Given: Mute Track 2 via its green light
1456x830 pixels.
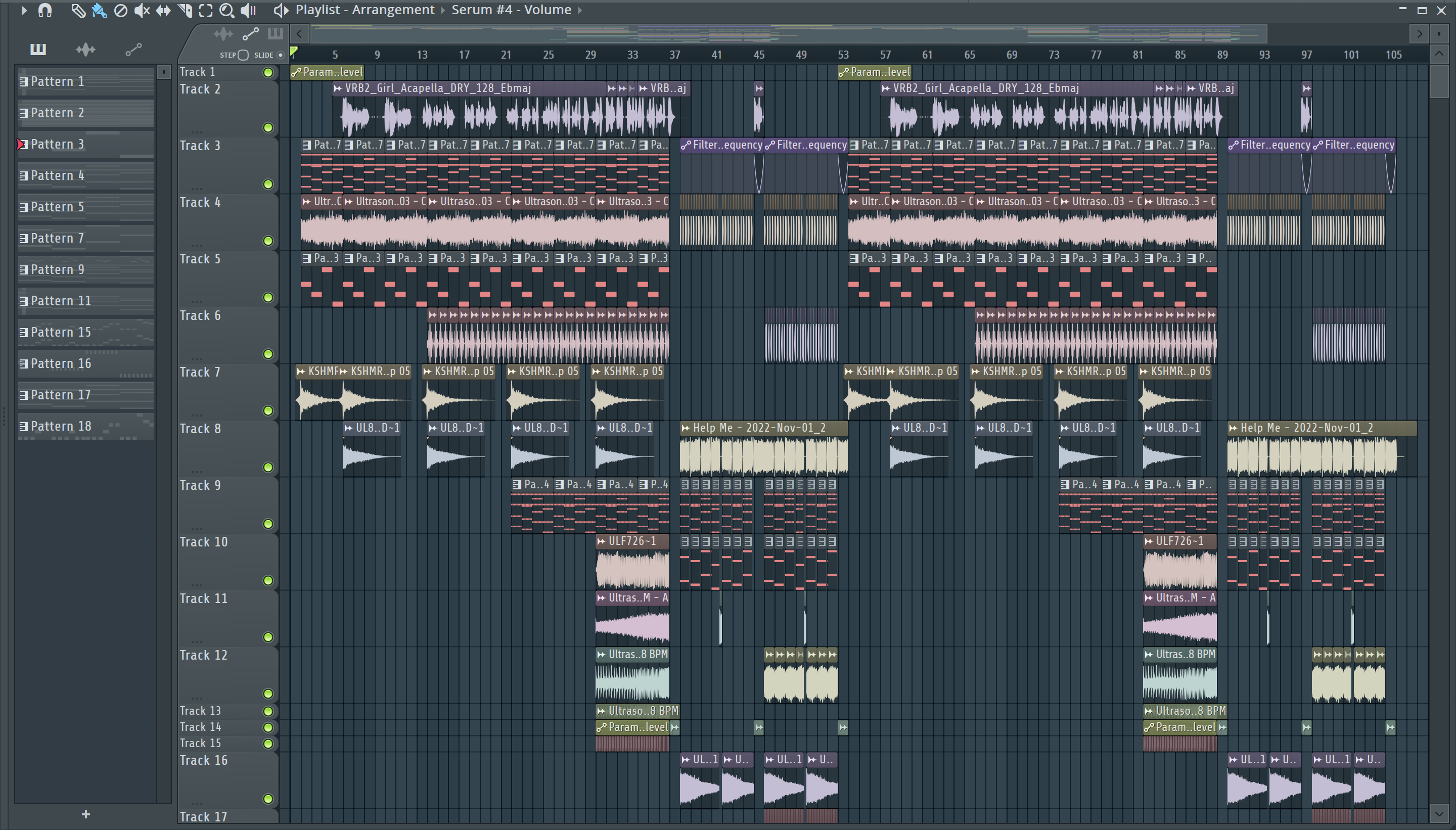Looking at the screenshot, I should (x=268, y=128).
